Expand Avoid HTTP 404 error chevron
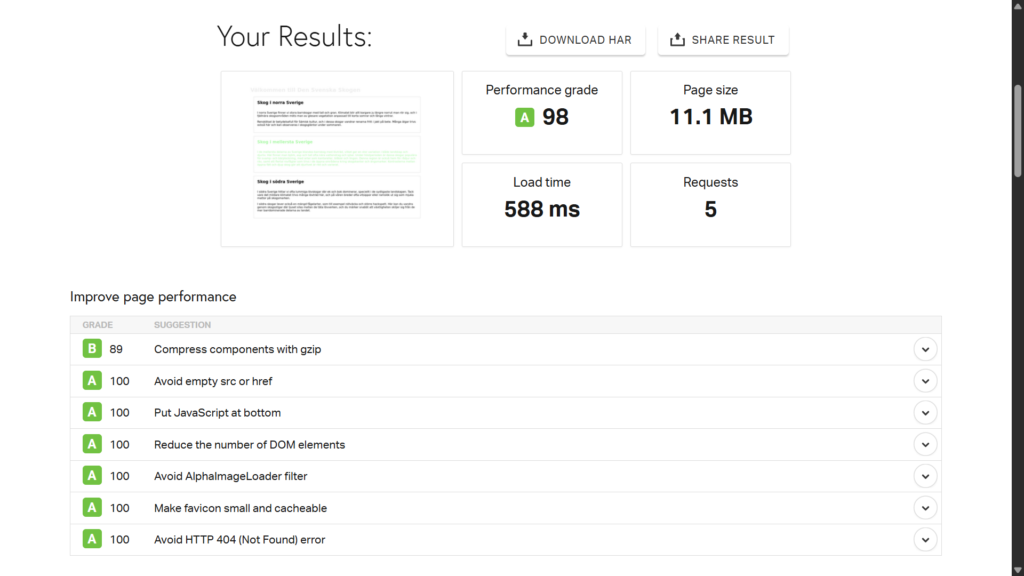Screen dimensions: 1024x576 coord(925,540)
